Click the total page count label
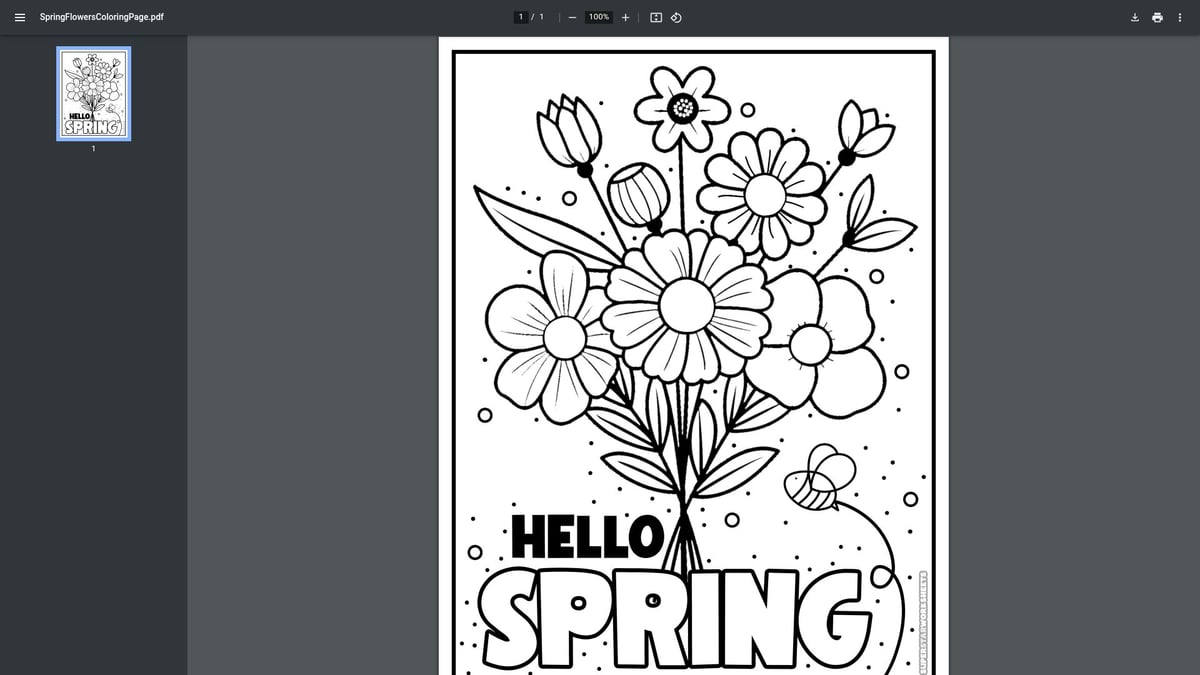1200x675 pixels. pyautogui.click(x=541, y=16)
